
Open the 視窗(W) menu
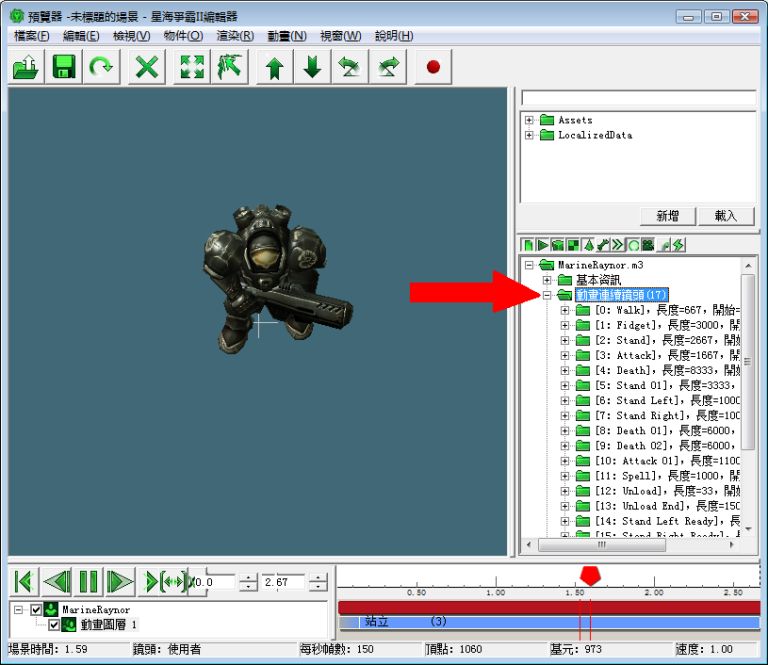click(340, 36)
